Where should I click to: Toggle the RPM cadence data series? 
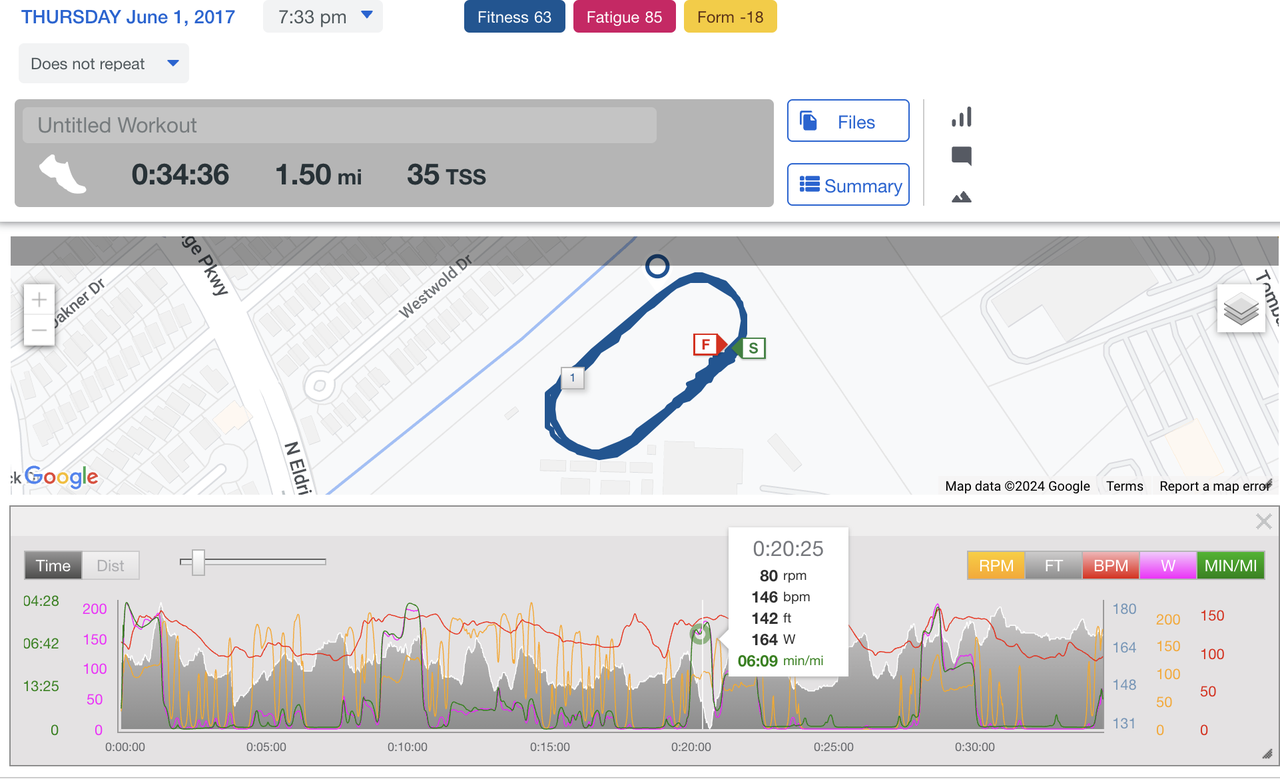click(996, 566)
